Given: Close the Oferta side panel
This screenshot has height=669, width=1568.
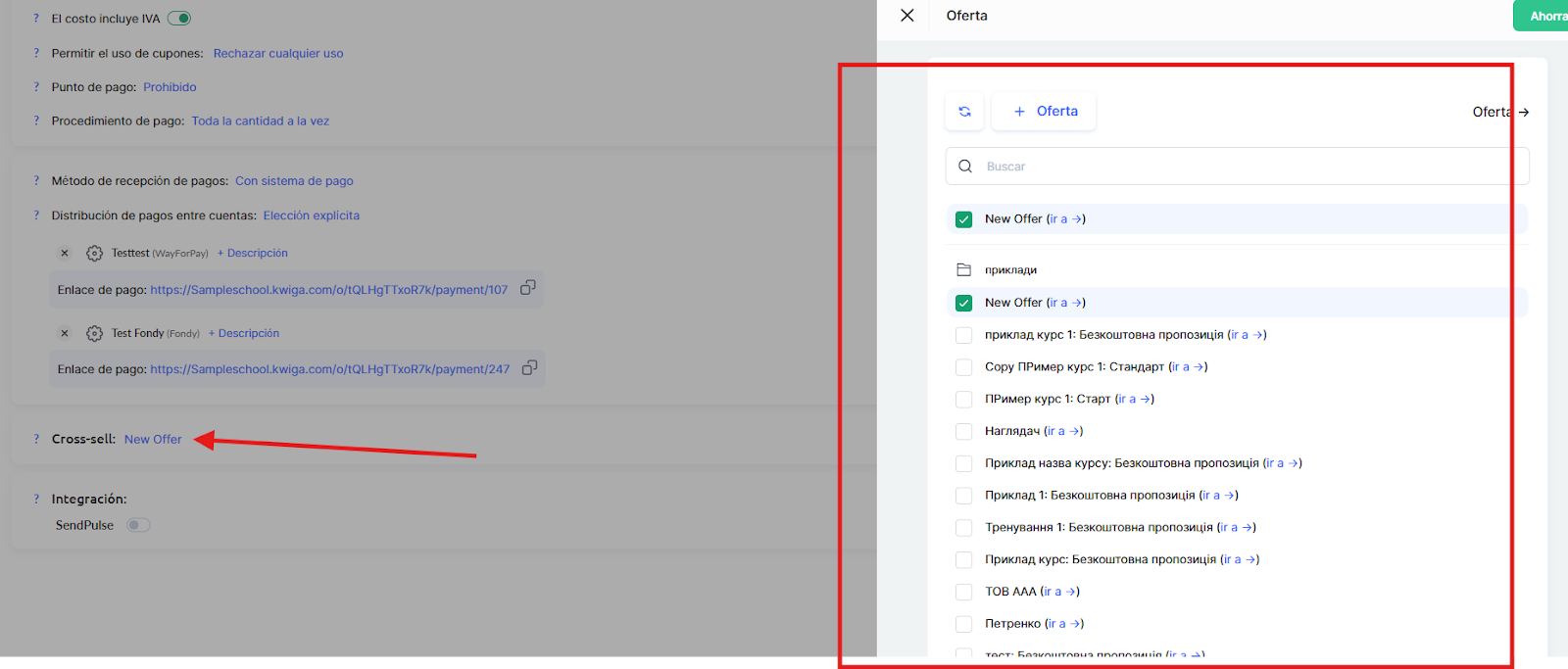Looking at the screenshot, I should pos(907,16).
